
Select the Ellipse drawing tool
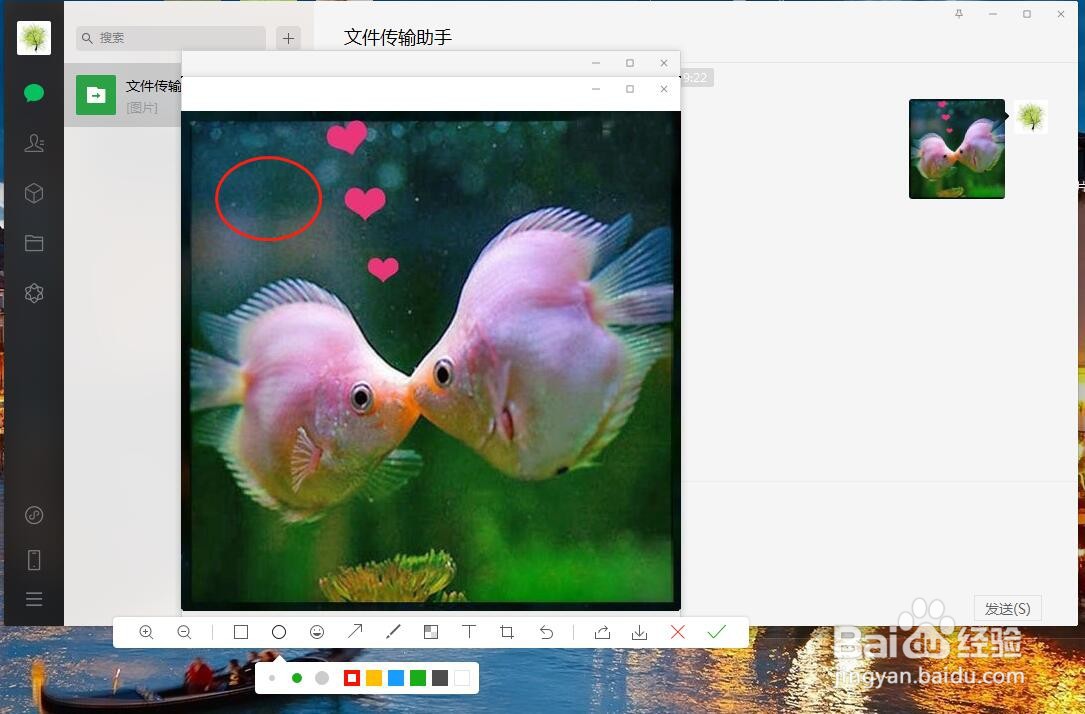click(279, 632)
